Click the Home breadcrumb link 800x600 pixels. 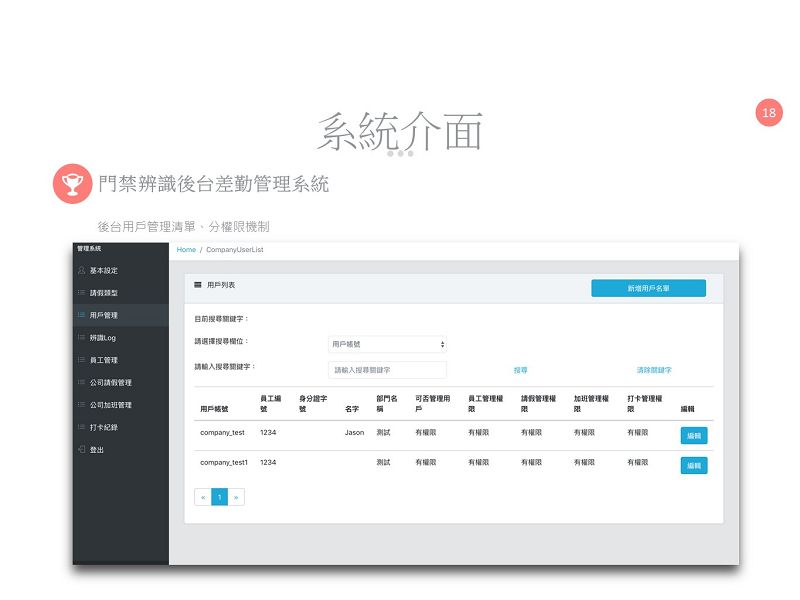(186, 249)
